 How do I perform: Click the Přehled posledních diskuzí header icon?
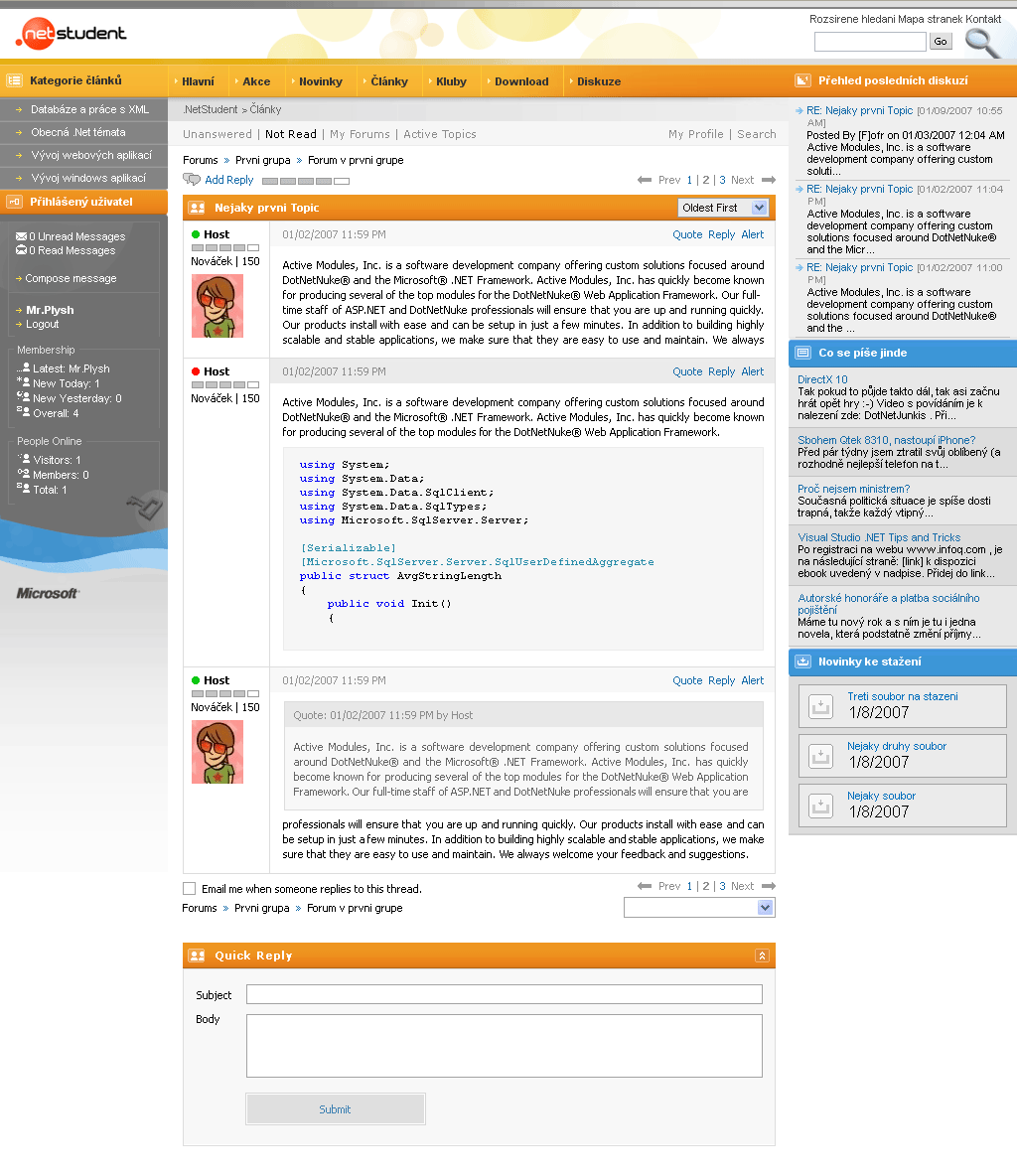point(803,80)
